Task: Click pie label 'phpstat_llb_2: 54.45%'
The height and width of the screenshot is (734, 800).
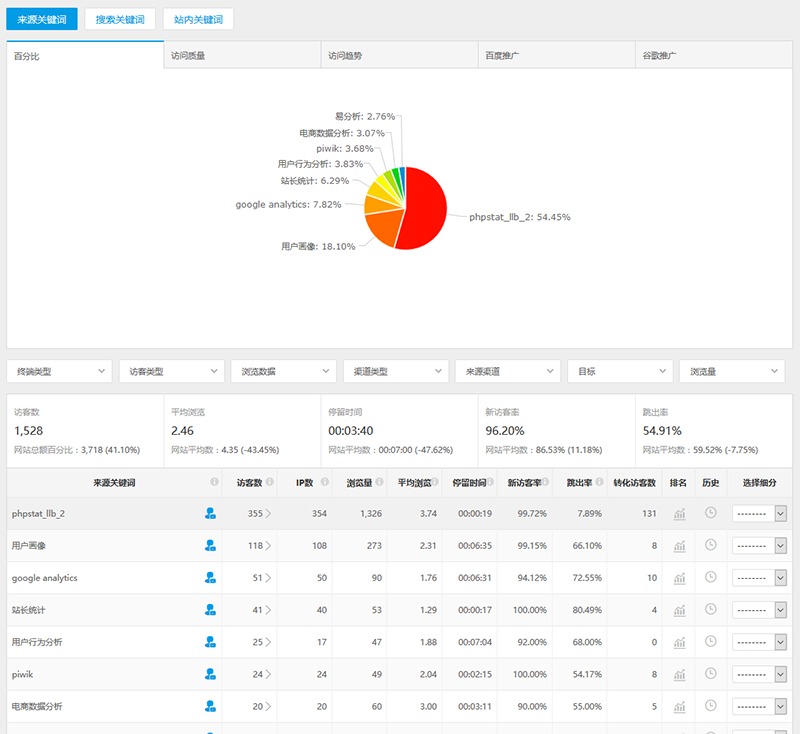Action: (x=520, y=217)
